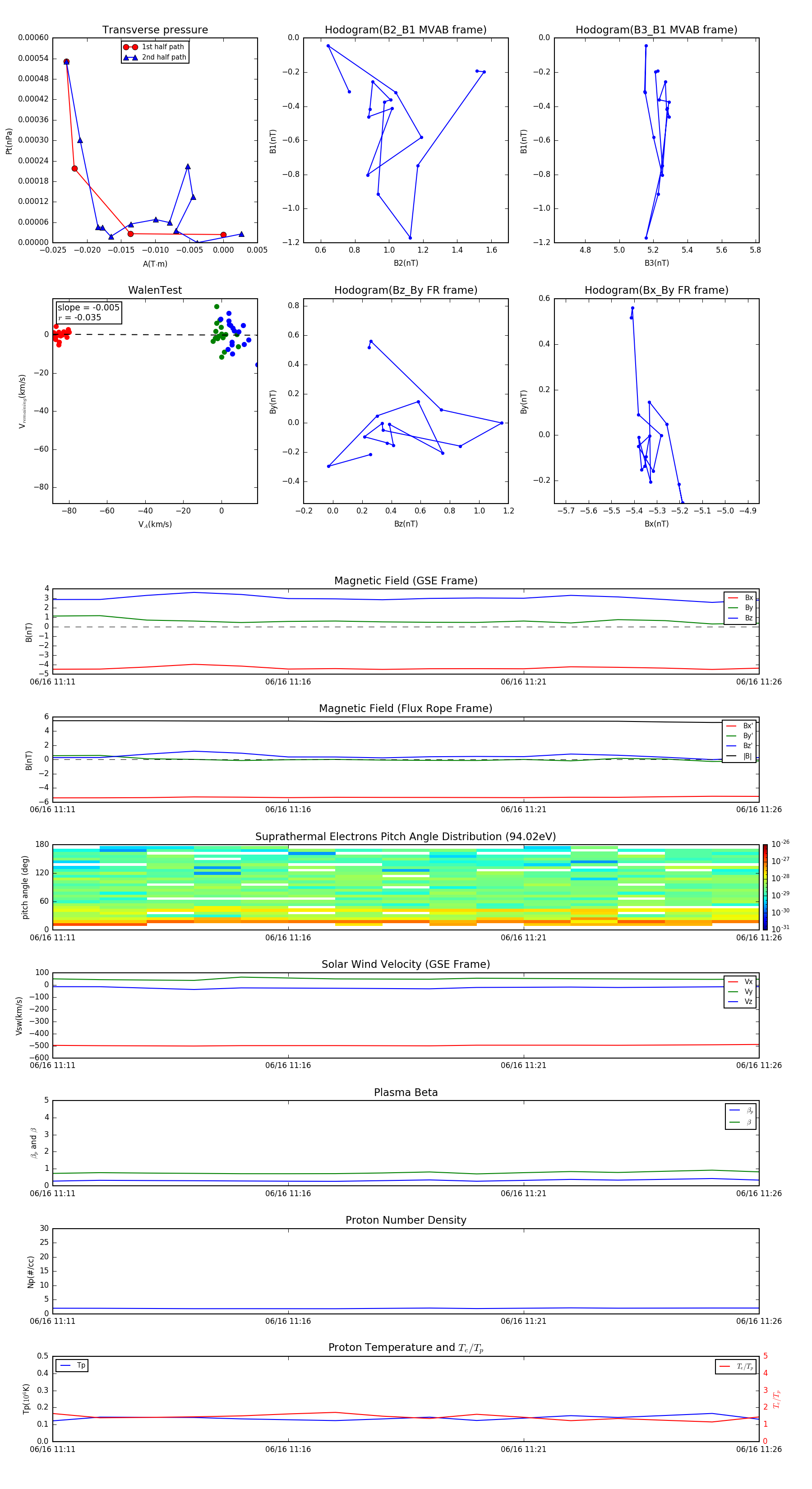Click the red 'Te/Tp' right-side axis label

[777, 1399]
